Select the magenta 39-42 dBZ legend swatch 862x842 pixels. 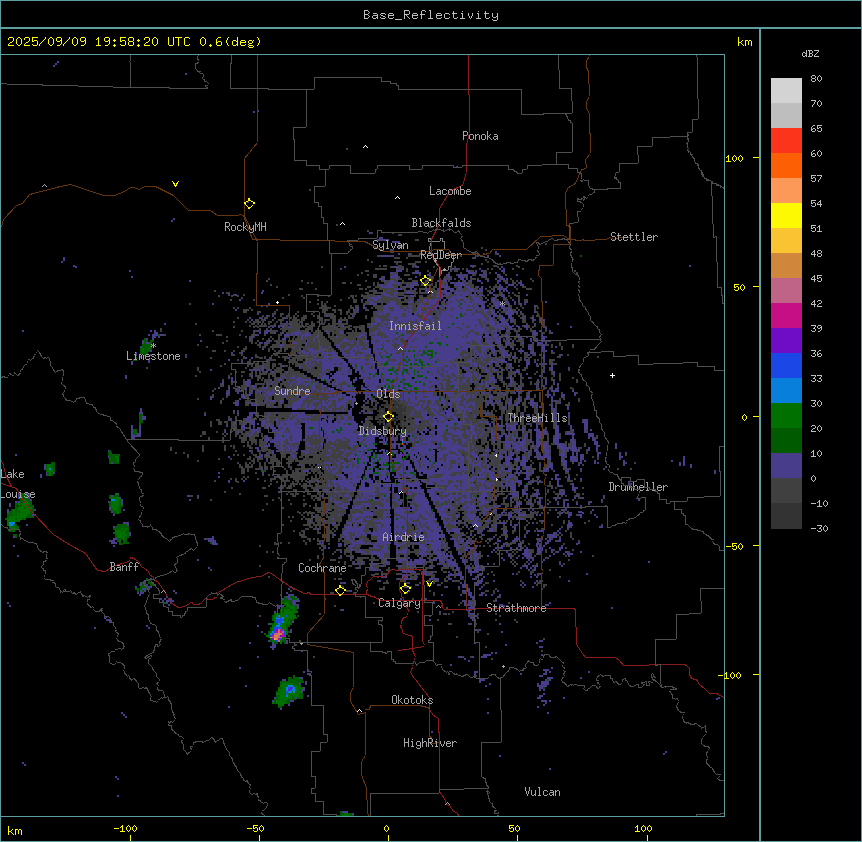(786, 315)
